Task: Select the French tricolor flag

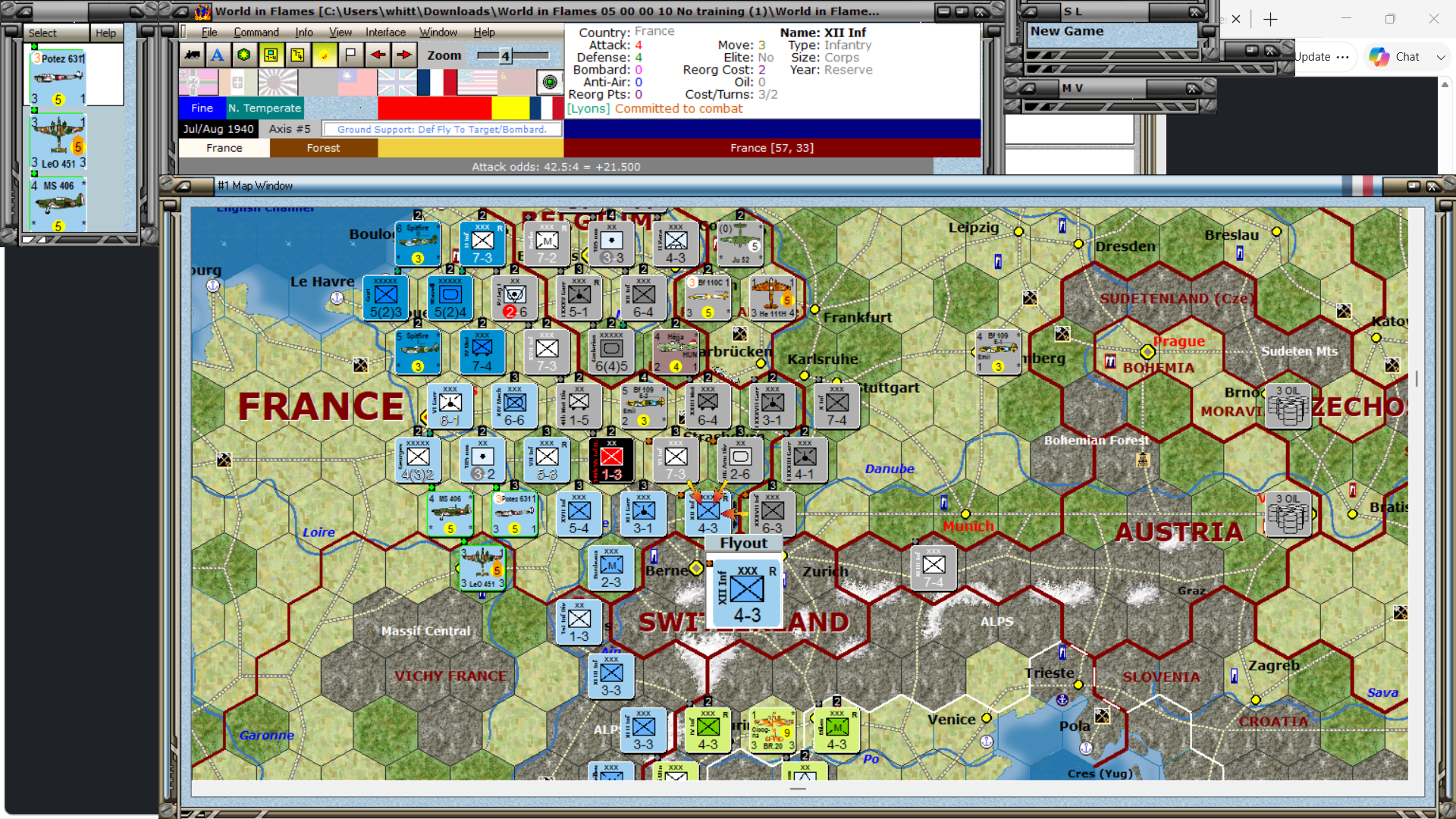Action: click(436, 82)
